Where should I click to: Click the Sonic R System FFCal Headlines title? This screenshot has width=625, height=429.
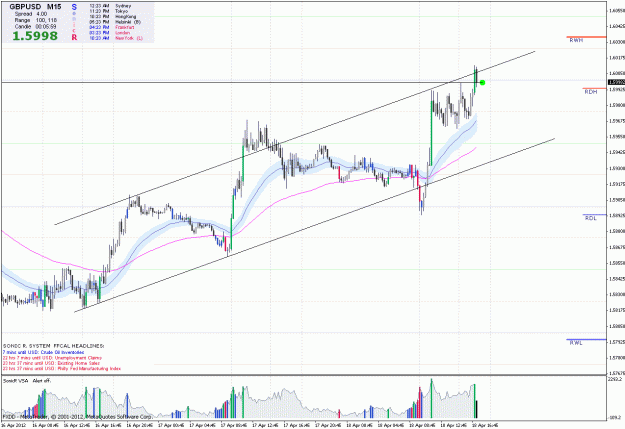pyautogui.click(x=53, y=346)
